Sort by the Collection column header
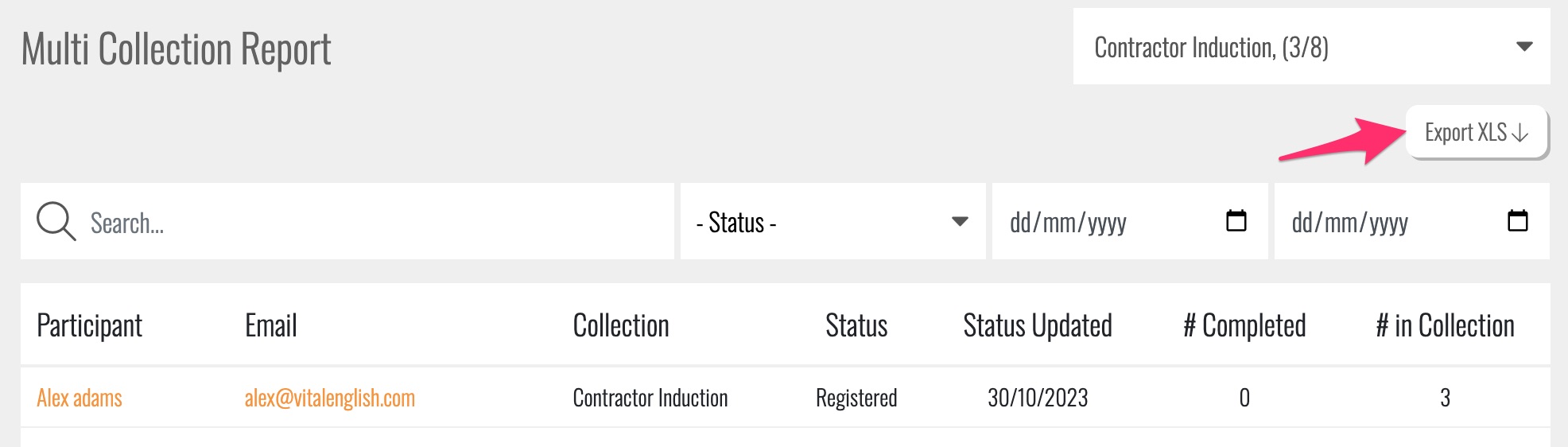This screenshot has height=447, width=1568. [621, 326]
